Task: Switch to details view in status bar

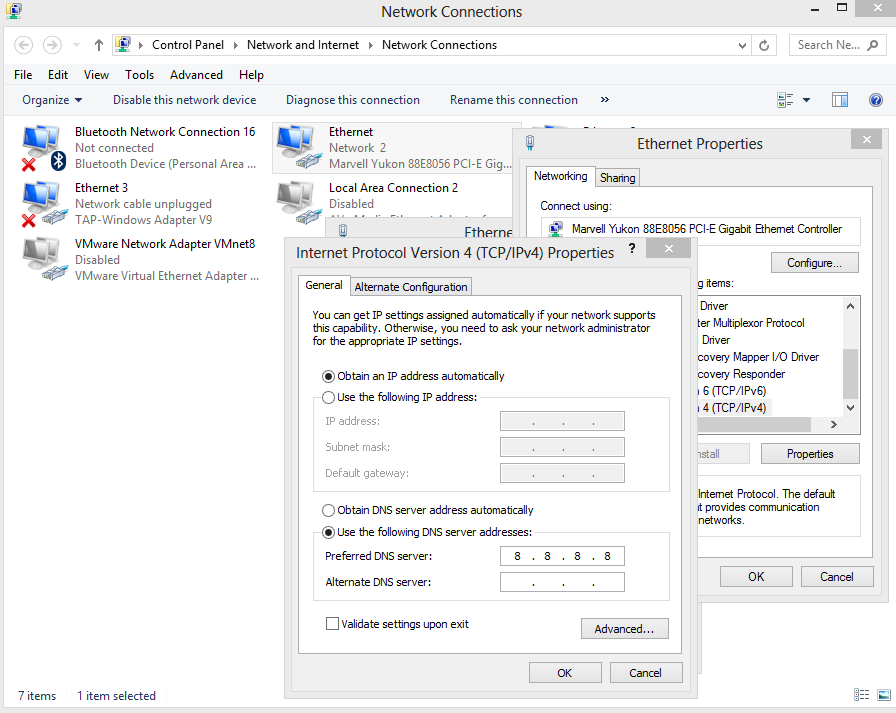Action: tap(862, 695)
